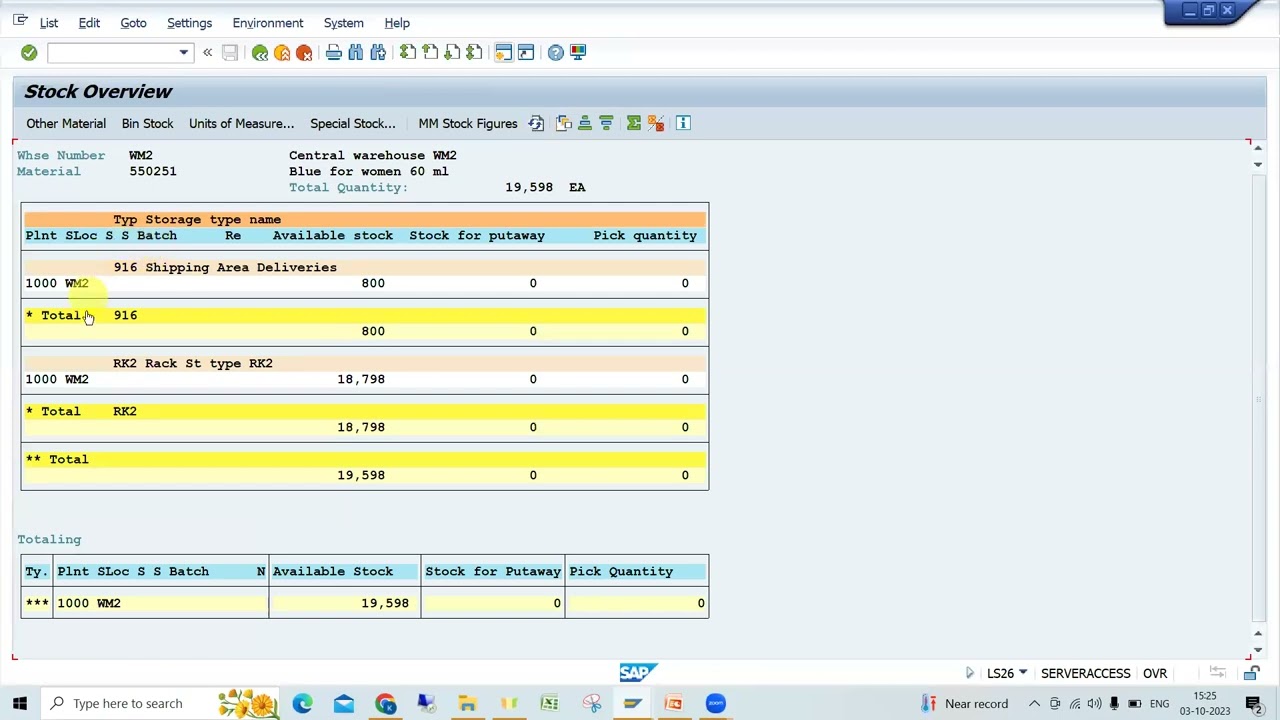Click the Sort Descending icon
The image size is (1280, 720).
[x=606, y=123]
